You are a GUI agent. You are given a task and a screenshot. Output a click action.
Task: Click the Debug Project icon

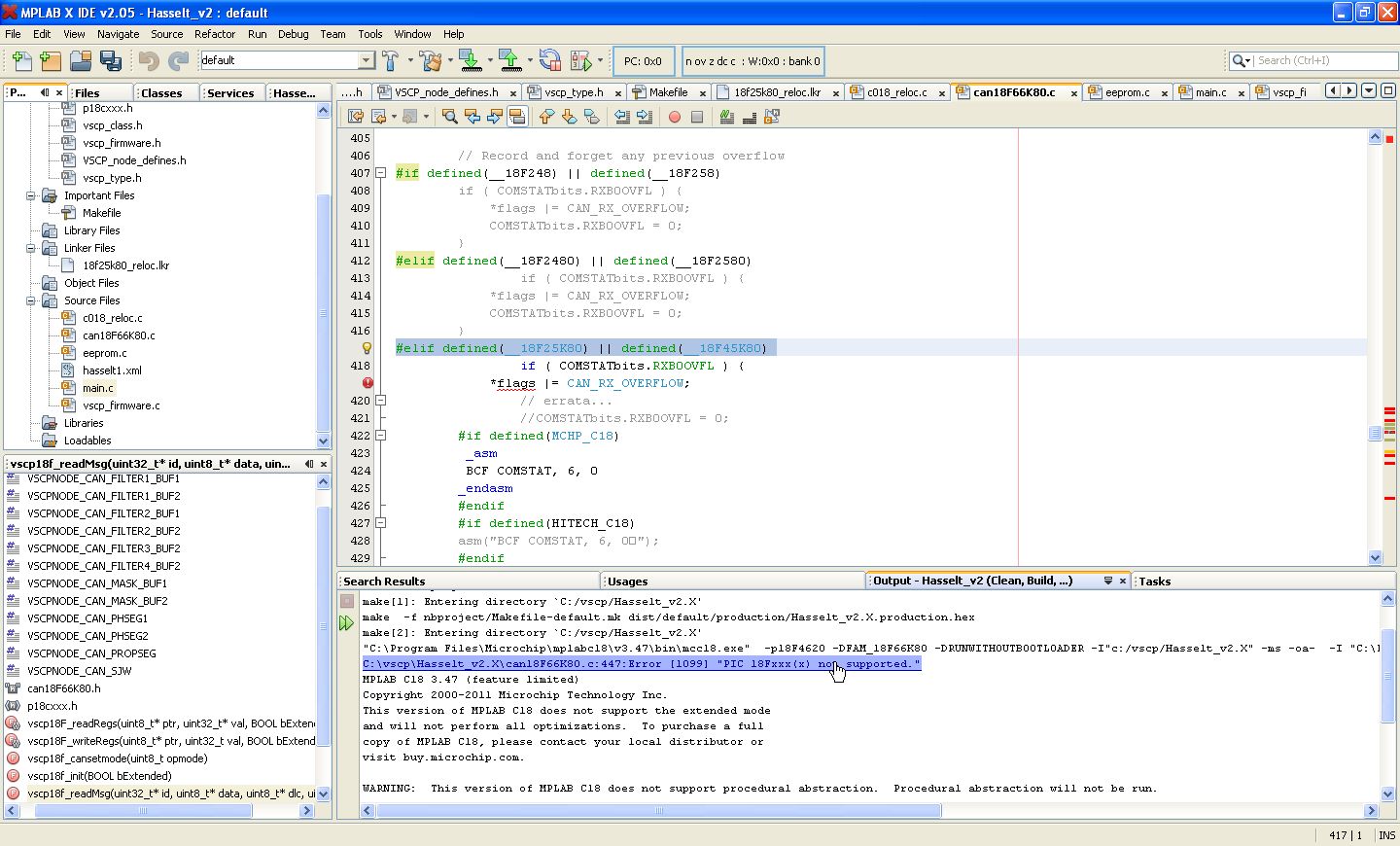[x=581, y=61]
